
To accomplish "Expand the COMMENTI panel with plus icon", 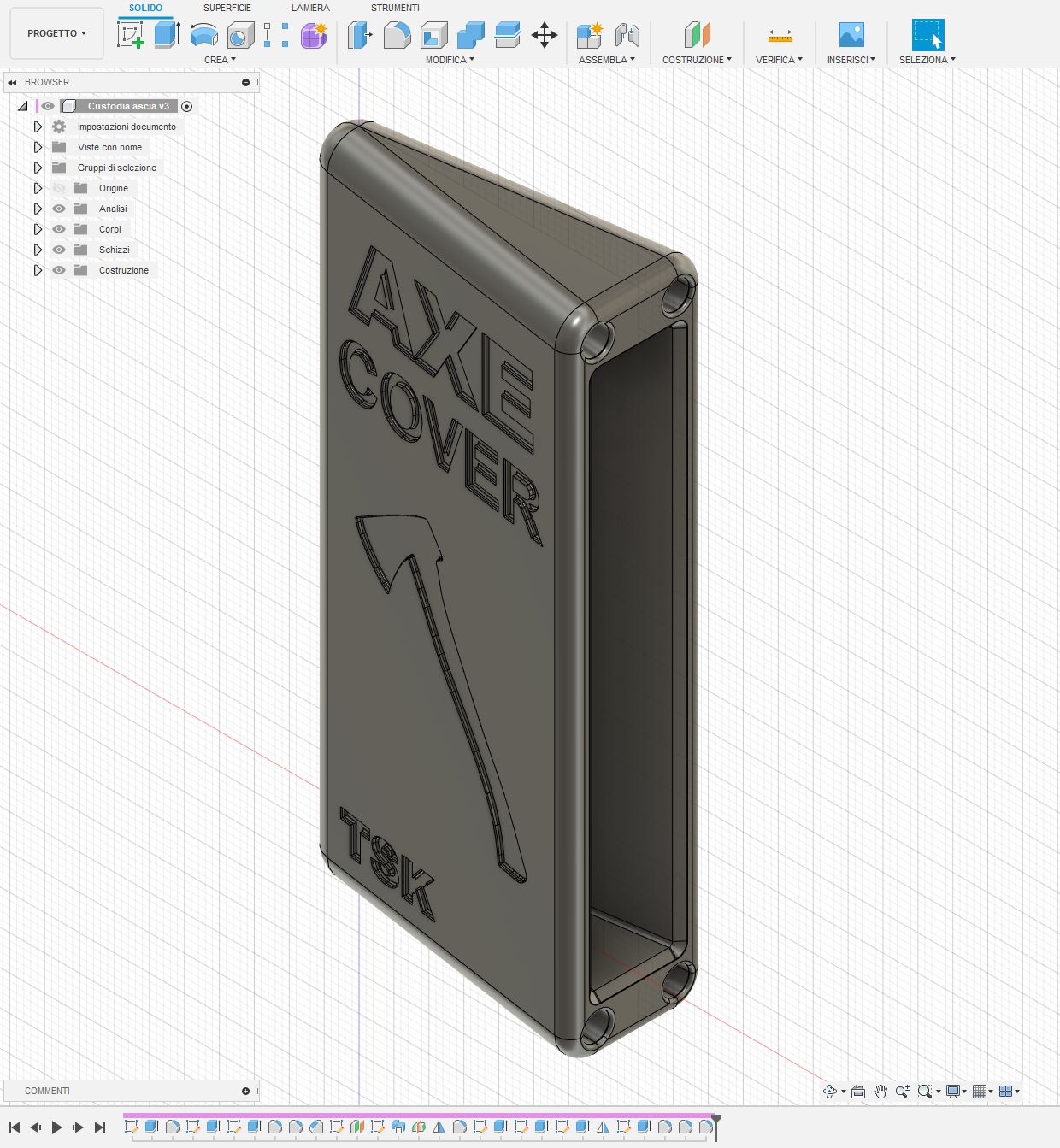I will click(245, 1092).
